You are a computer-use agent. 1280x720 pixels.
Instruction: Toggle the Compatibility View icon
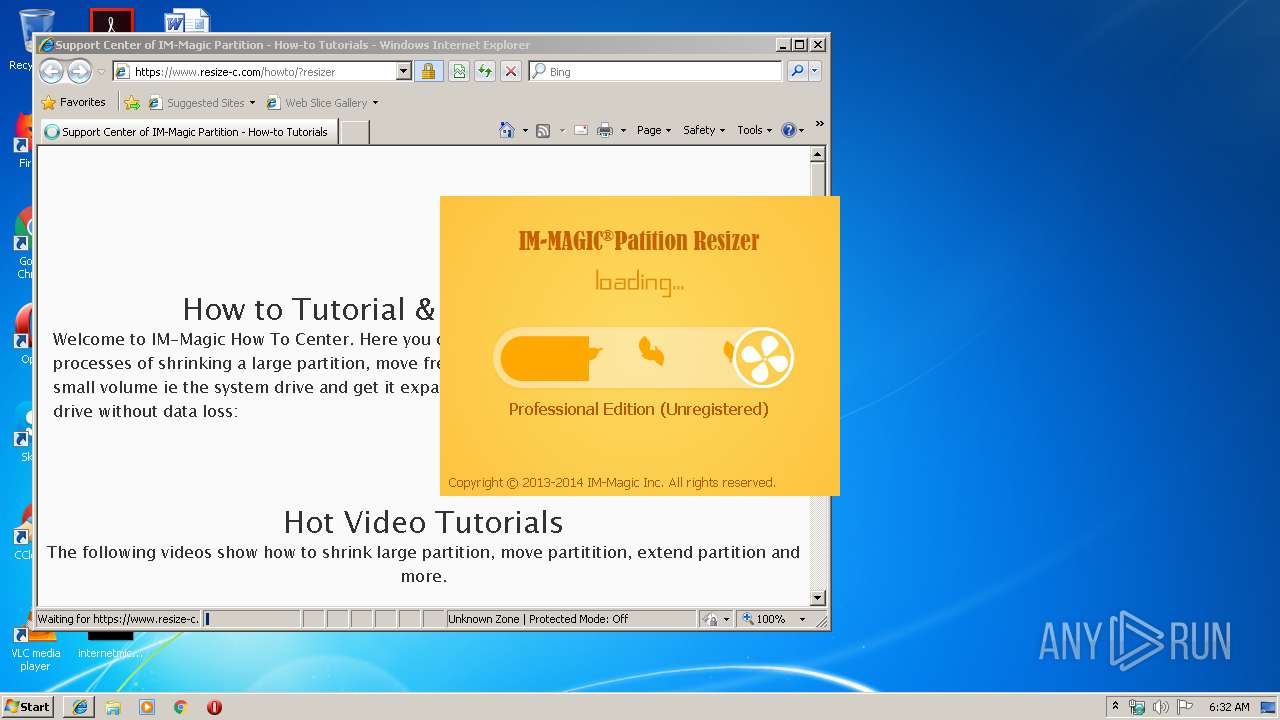pos(459,71)
